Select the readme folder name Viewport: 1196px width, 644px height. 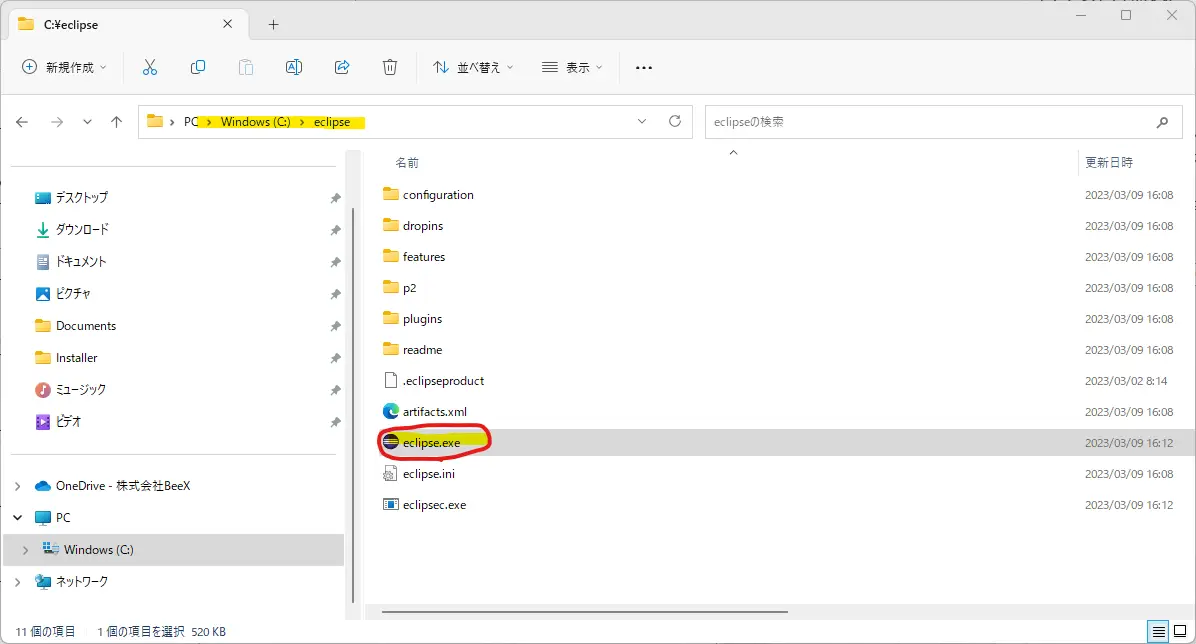423,350
